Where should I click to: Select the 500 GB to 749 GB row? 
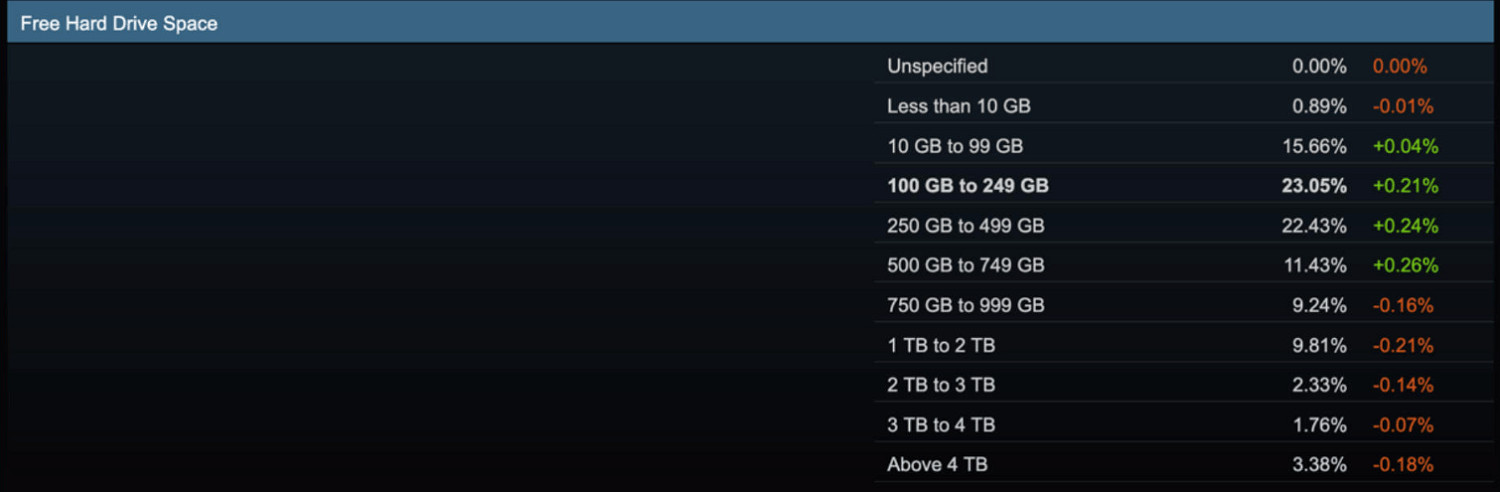965,266
